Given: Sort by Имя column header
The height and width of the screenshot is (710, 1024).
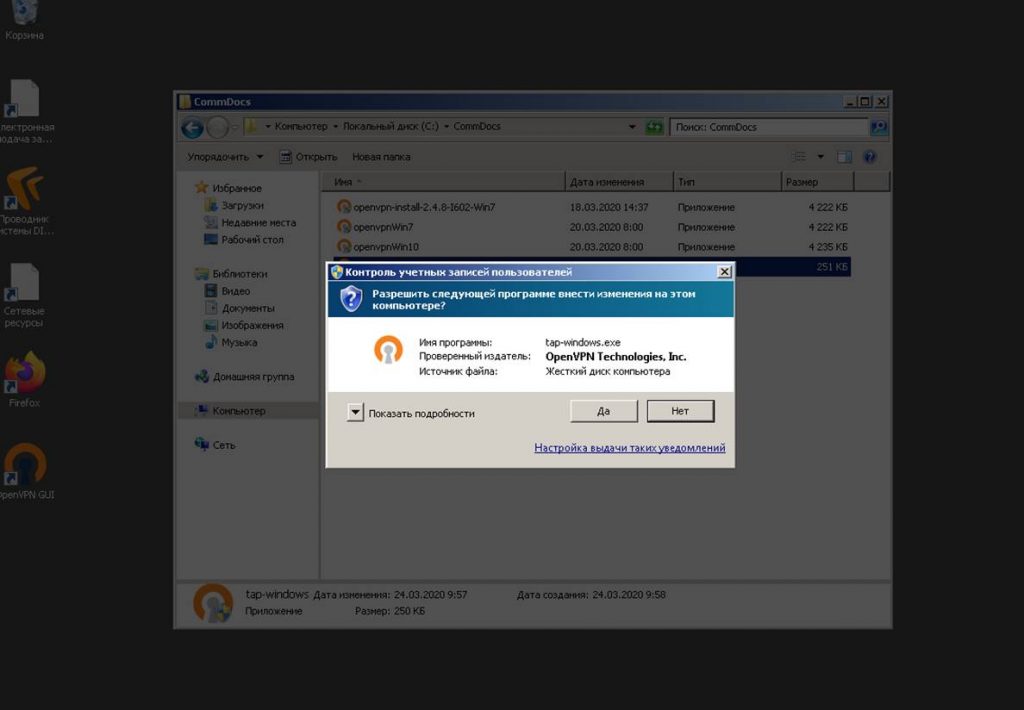Looking at the screenshot, I should click(443, 182).
